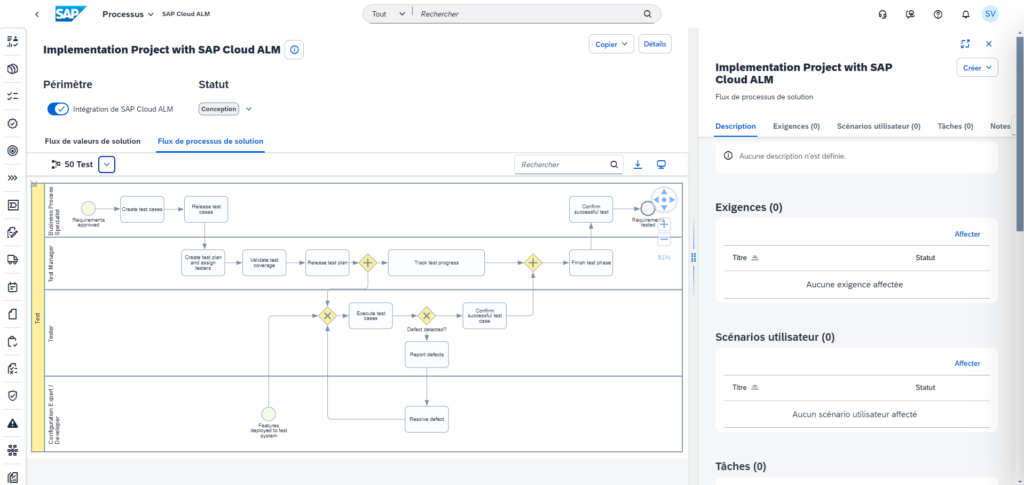Open the sidebar clipboard icon
The height and width of the screenshot is (485, 1024).
coord(12,341)
